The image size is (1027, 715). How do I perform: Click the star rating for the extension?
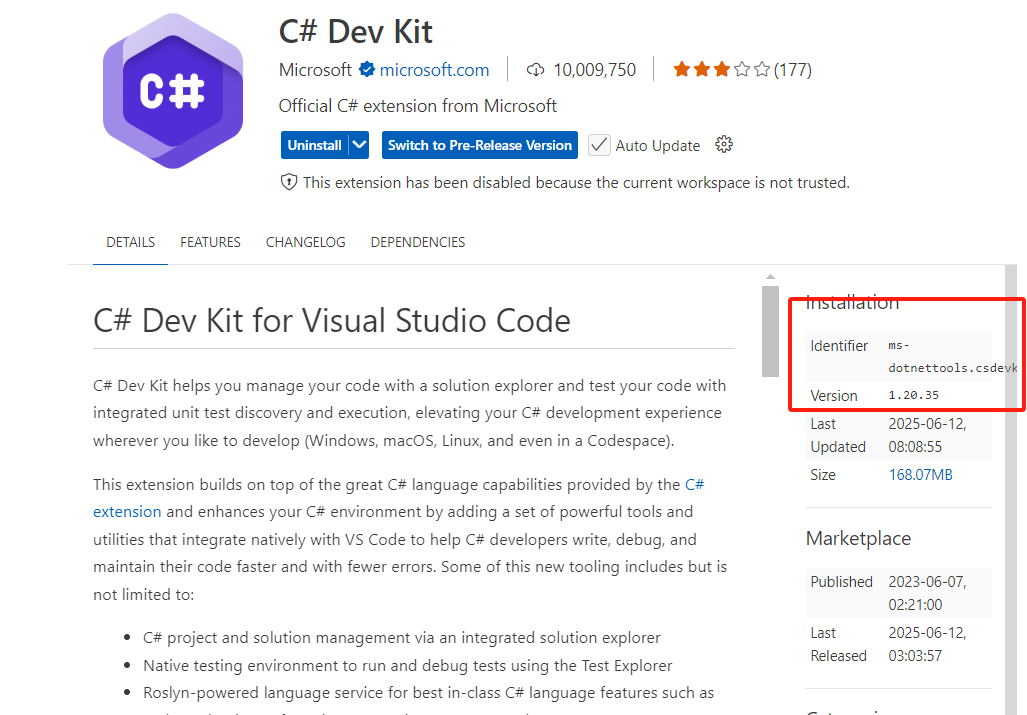[x=722, y=69]
